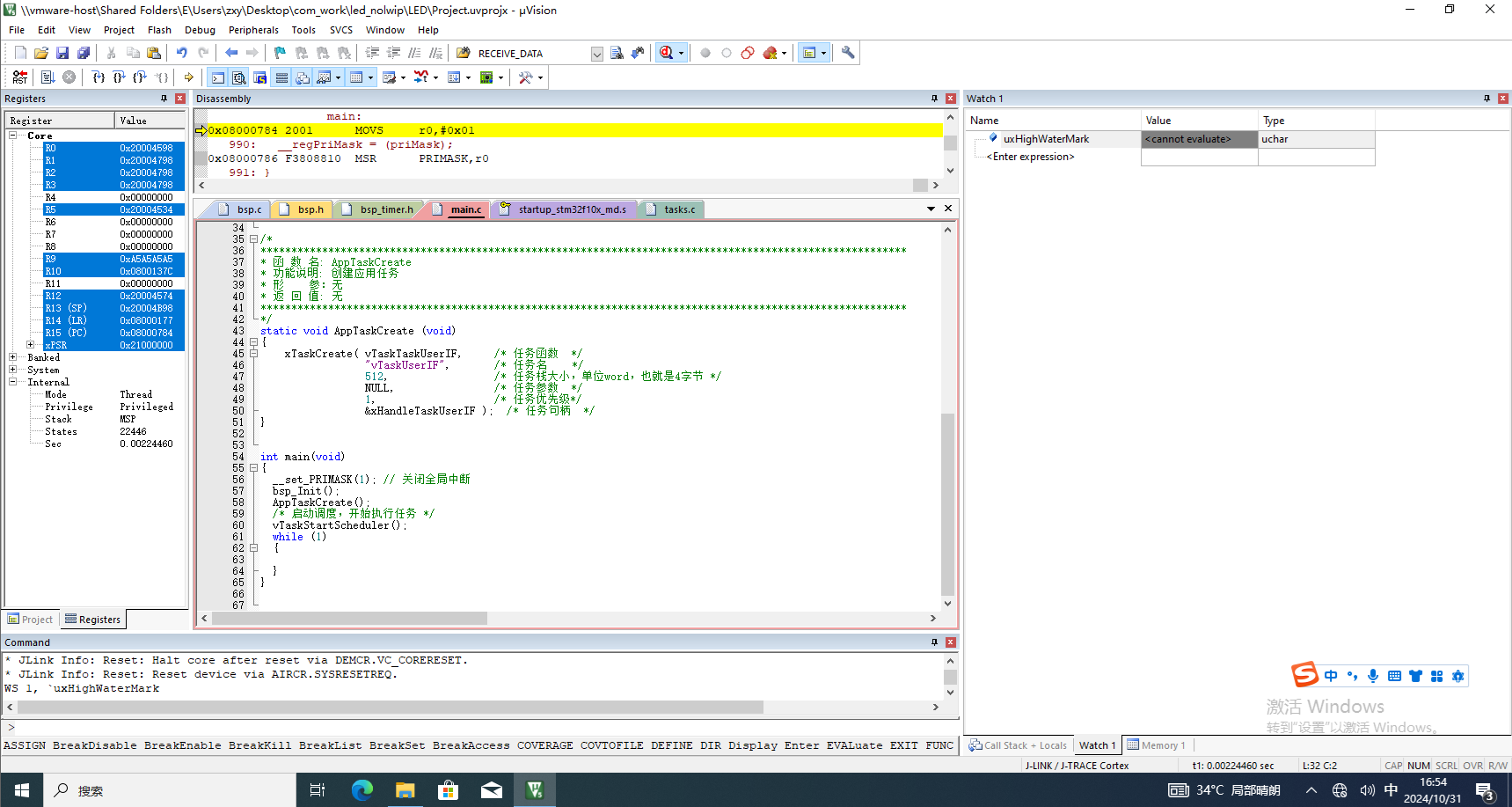Viewport: 1512px width, 807px height.
Task: Switch to the Project panel tab
Action: coord(31,620)
